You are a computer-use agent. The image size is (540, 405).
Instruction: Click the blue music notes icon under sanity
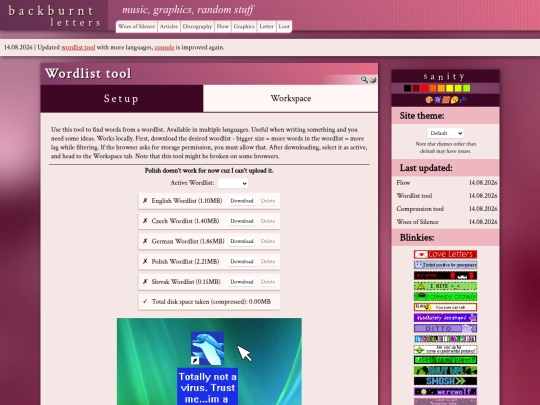tap(463, 100)
